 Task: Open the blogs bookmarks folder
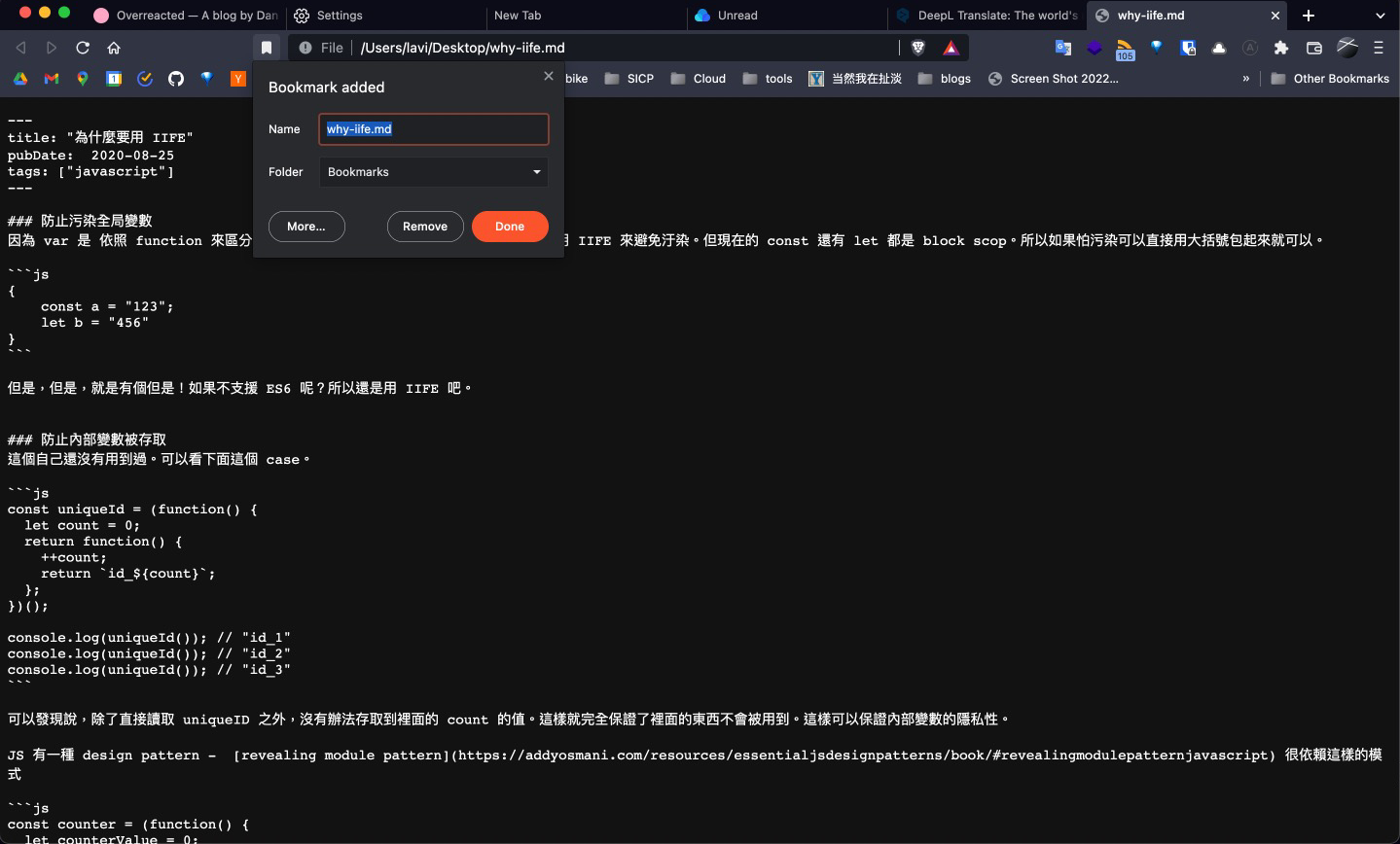(944, 79)
